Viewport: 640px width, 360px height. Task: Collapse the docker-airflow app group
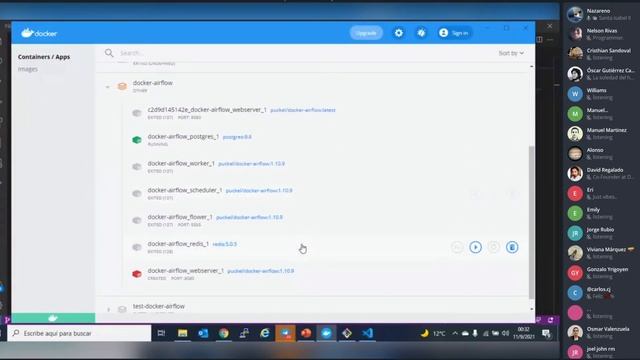click(x=107, y=87)
